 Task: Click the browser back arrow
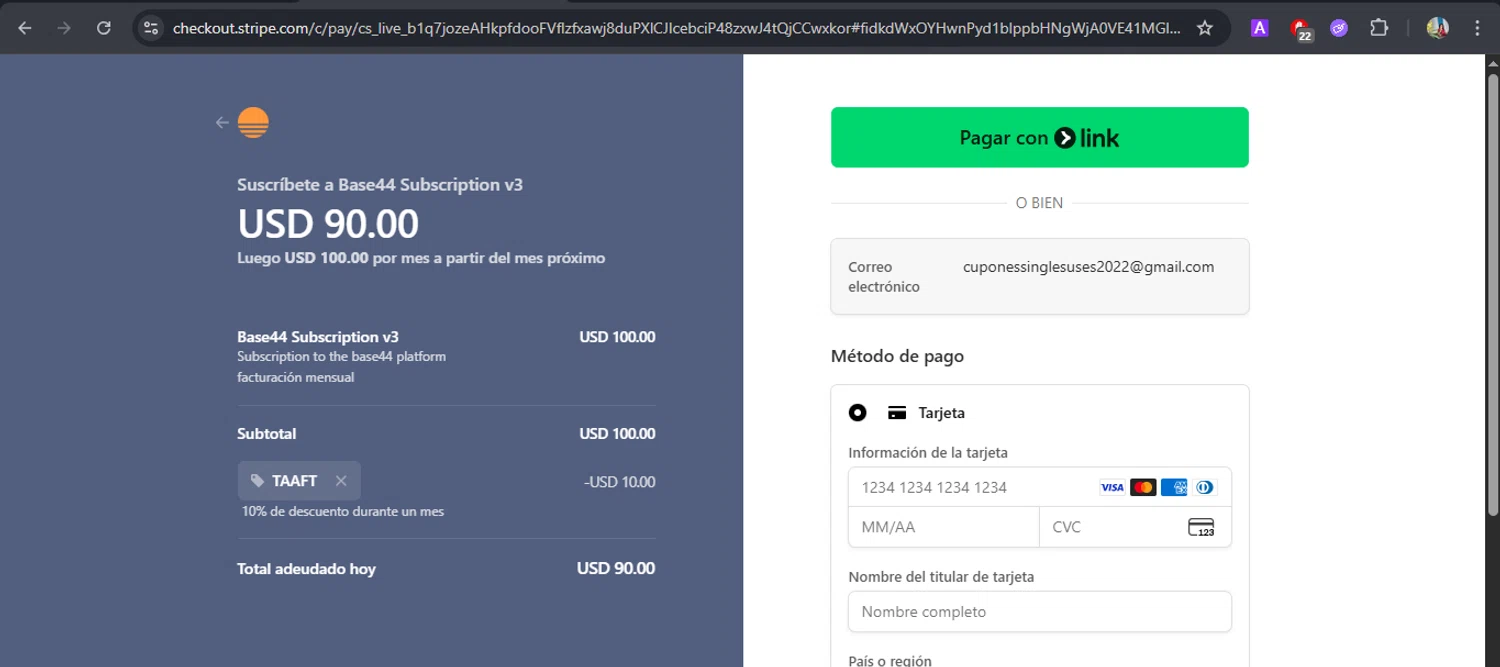(x=25, y=28)
